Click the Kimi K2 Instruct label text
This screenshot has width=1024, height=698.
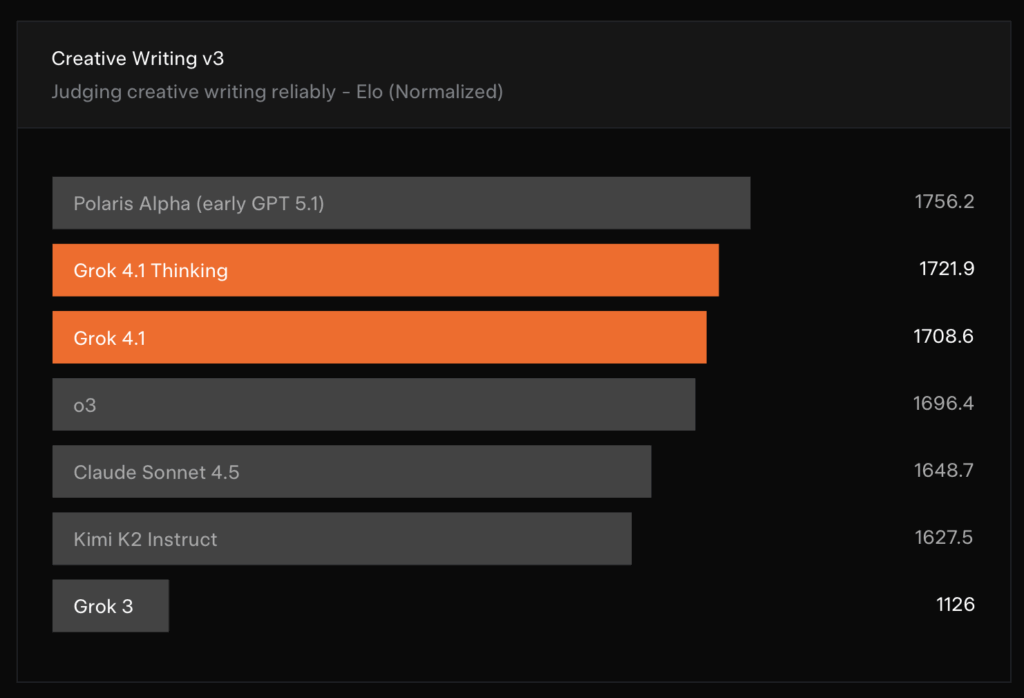[x=145, y=539]
